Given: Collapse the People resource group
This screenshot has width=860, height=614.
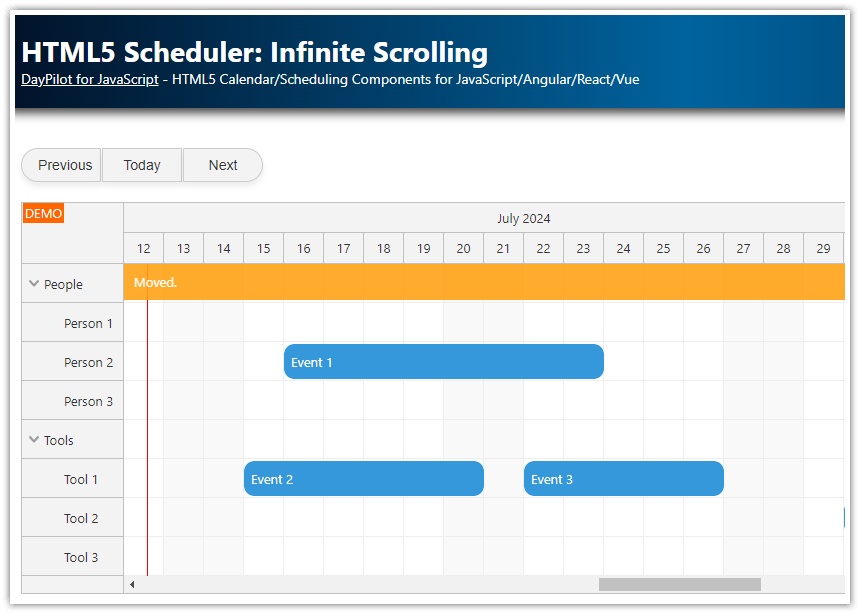Looking at the screenshot, I should coord(34,284).
